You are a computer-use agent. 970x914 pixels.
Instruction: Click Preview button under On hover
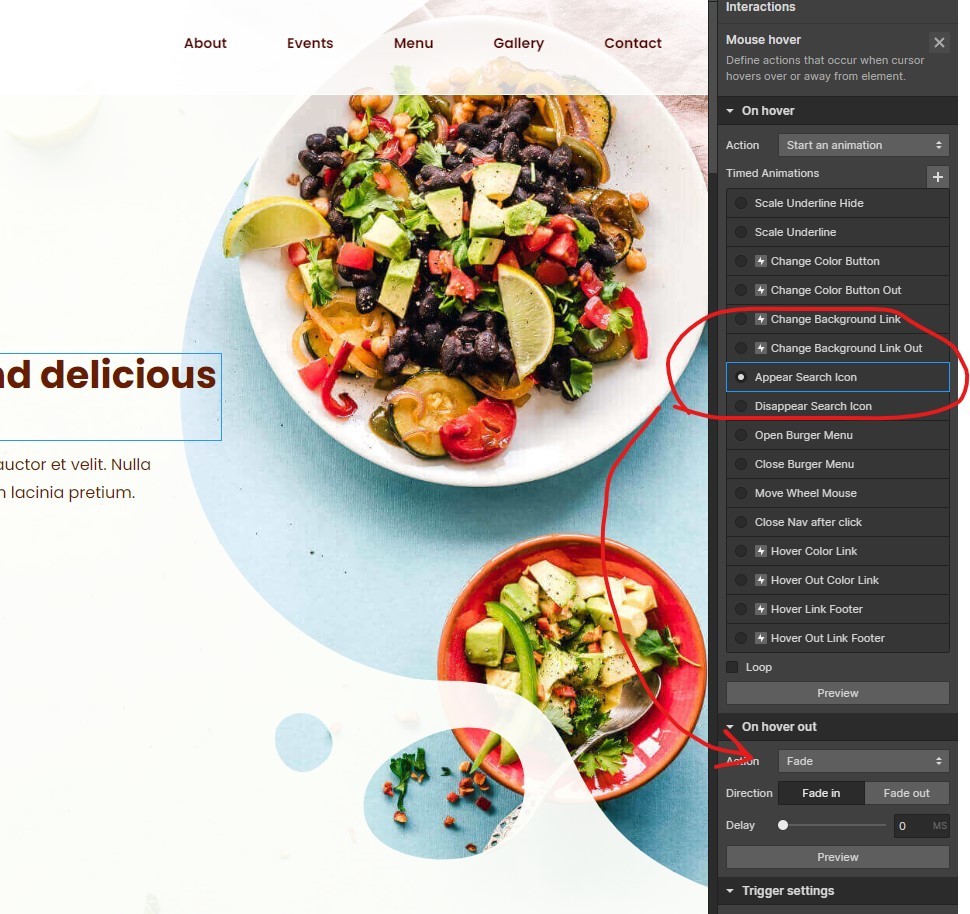coord(838,693)
